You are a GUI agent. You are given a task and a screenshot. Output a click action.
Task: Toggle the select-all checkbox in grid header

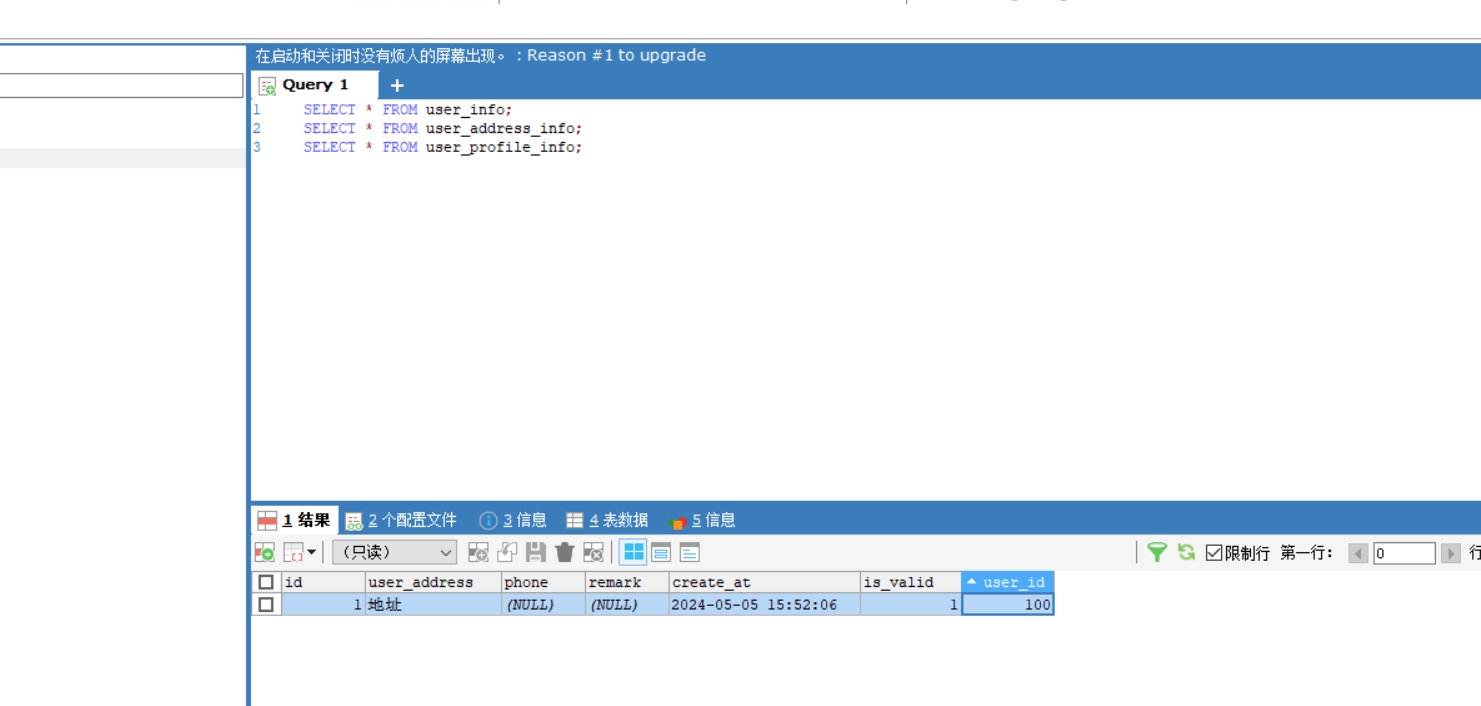pyautogui.click(x=266, y=582)
